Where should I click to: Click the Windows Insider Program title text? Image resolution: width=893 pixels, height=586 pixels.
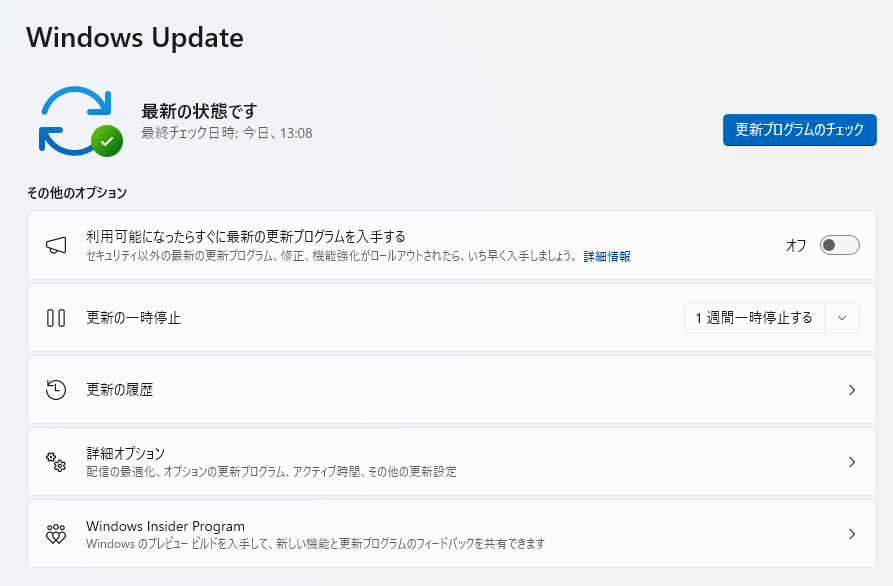click(x=165, y=526)
